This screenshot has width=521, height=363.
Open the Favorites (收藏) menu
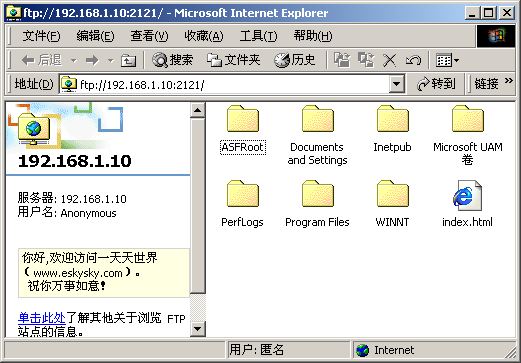pyautogui.click(x=204, y=36)
